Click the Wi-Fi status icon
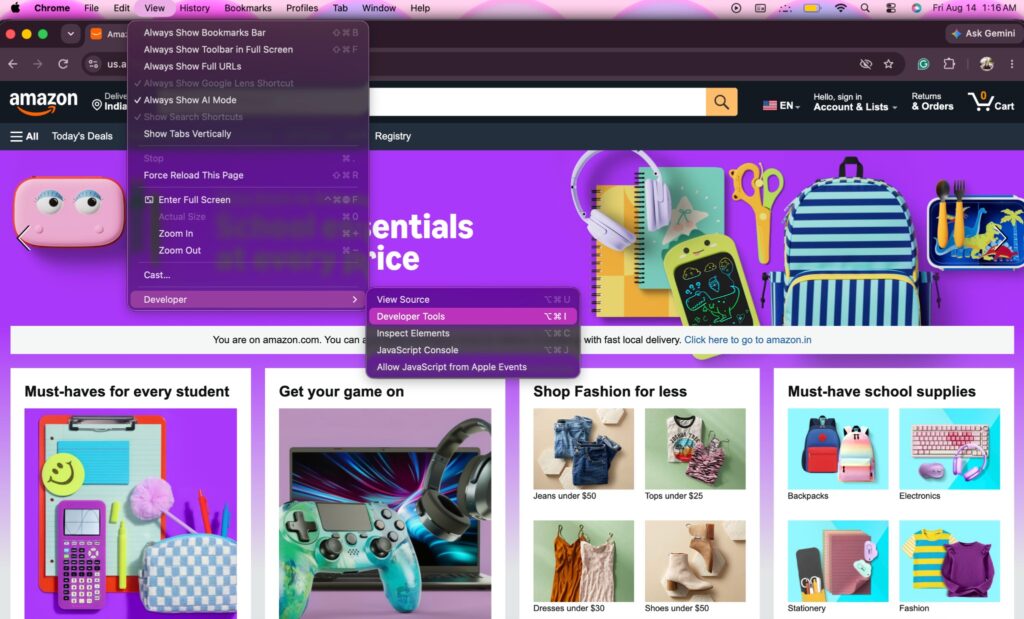Screen dimensions: 1024x619 point(840,8)
